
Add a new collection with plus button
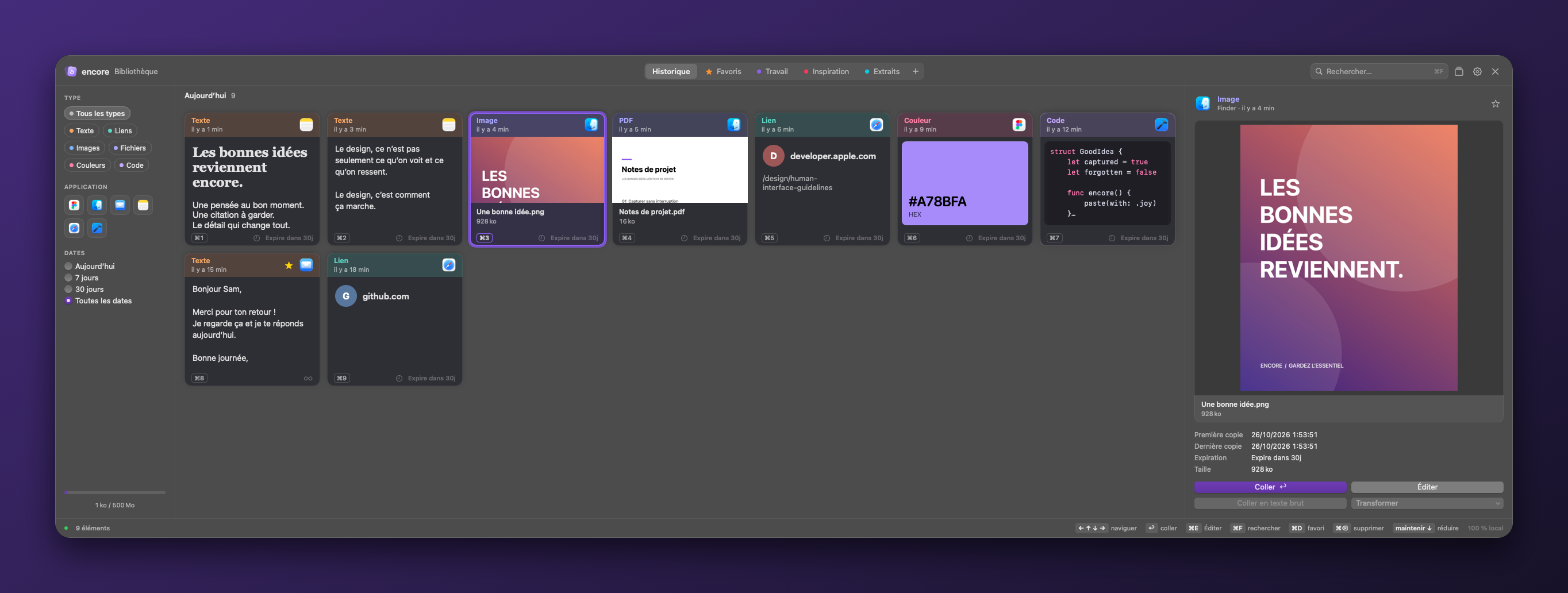[915, 72]
